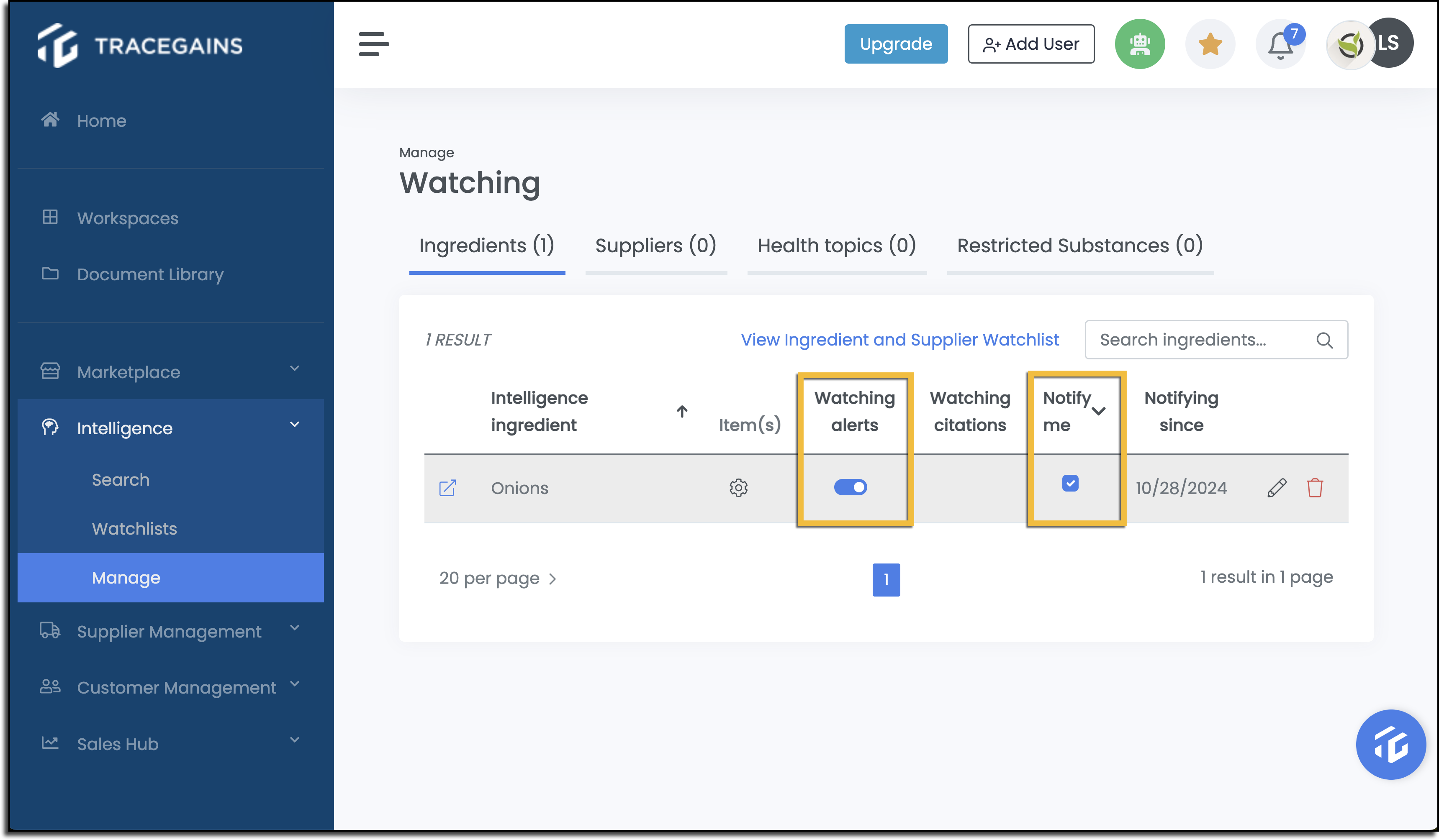Viewport: 1439px width, 840px height.
Task: Click the Watching alerts column header
Action: (854, 412)
